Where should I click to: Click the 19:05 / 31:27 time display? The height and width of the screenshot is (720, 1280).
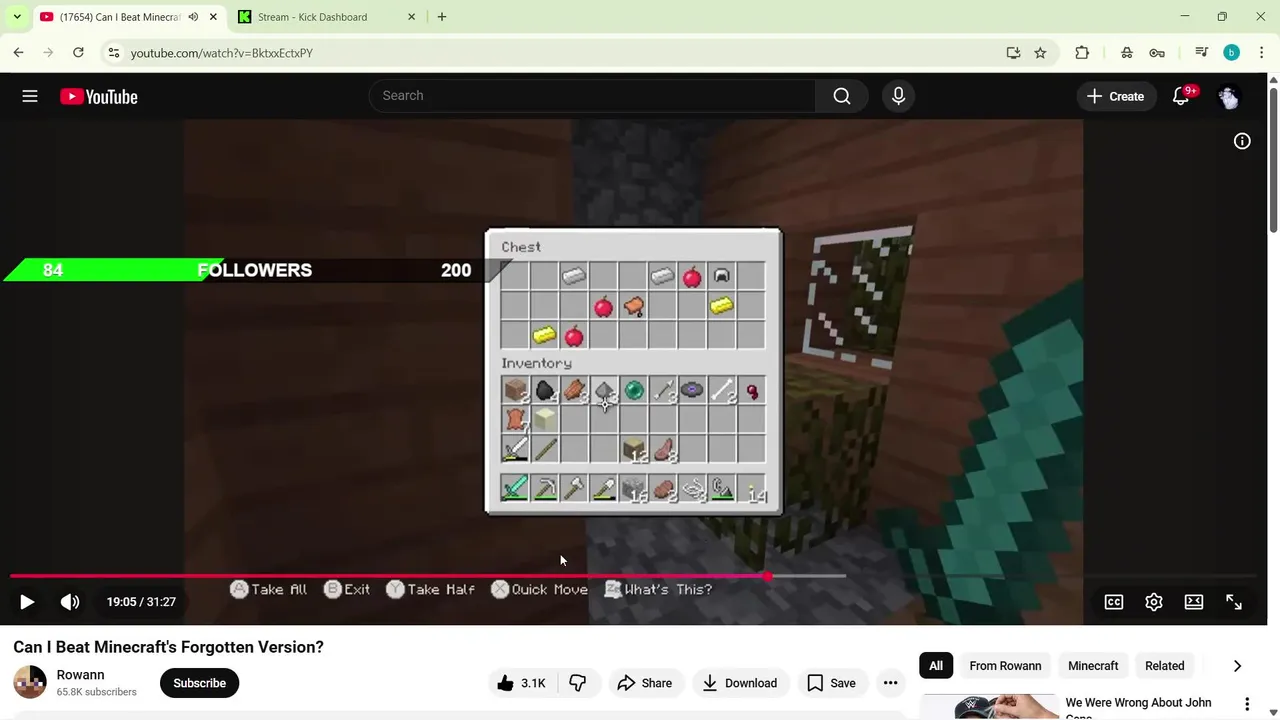(141, 602)
